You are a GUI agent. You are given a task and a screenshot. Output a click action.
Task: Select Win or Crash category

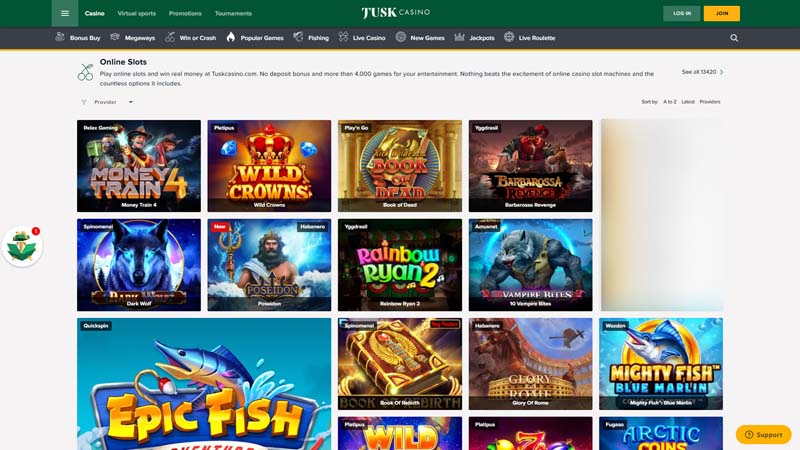[197, 38]
